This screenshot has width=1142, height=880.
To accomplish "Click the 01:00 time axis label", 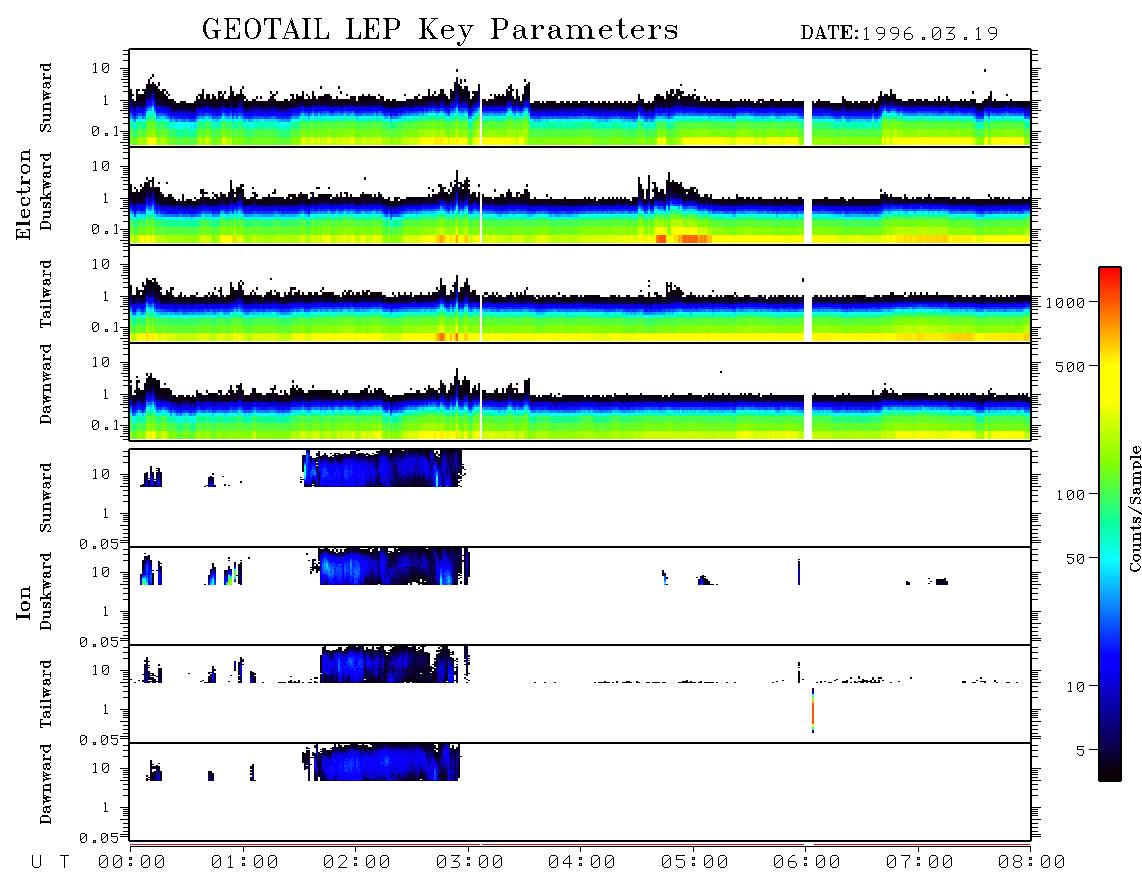I will (x=245, y=862).
